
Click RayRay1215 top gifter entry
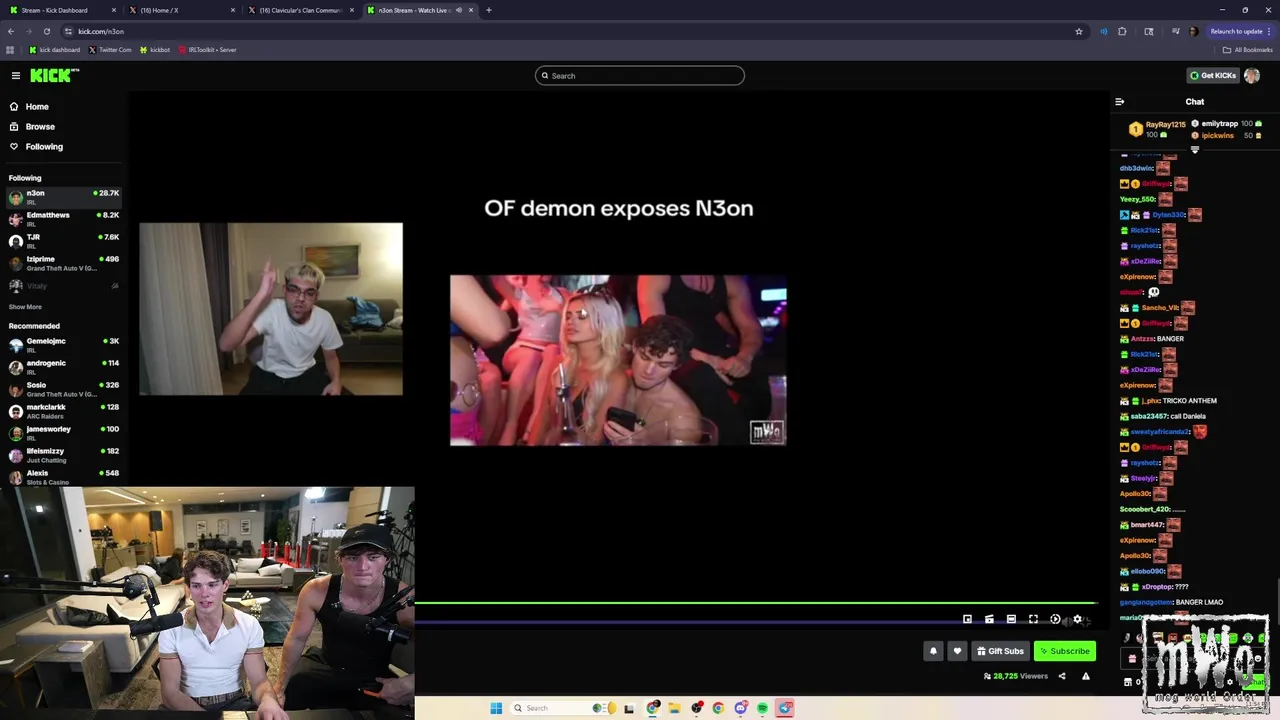(1156, 129)
